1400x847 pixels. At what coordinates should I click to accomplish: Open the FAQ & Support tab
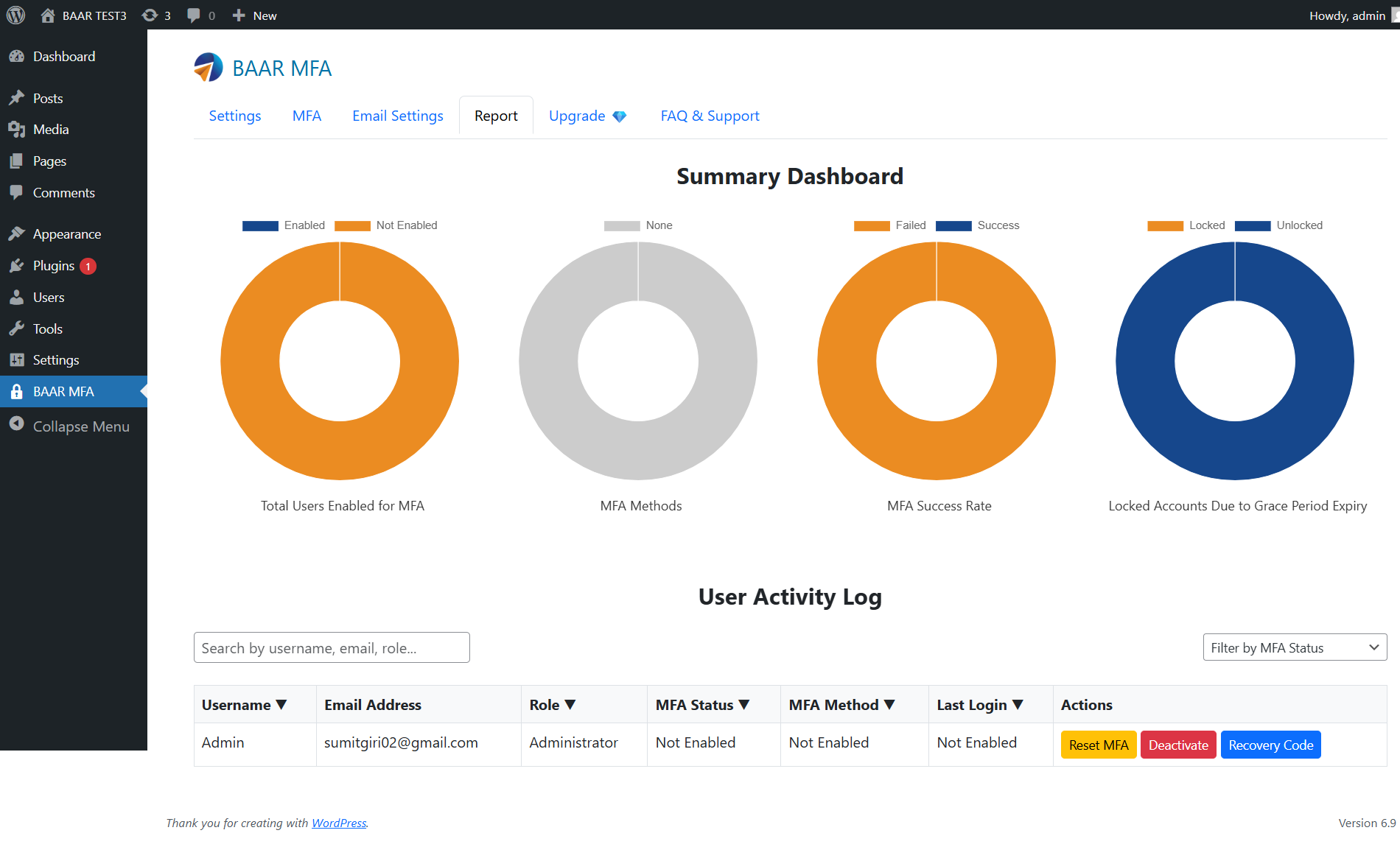(709, 116)
